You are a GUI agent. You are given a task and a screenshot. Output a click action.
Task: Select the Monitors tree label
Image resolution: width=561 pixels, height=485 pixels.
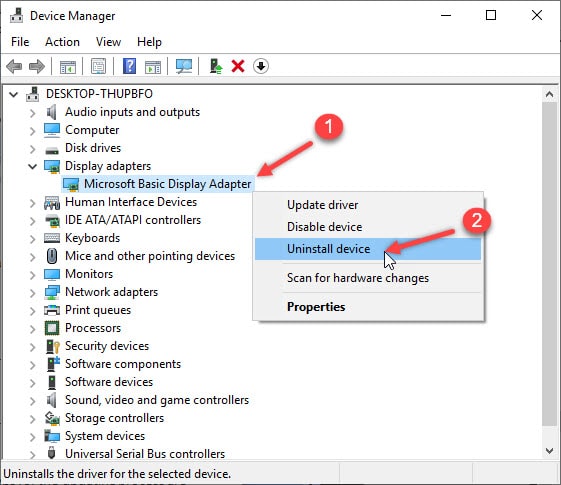(x=89, y=274)
